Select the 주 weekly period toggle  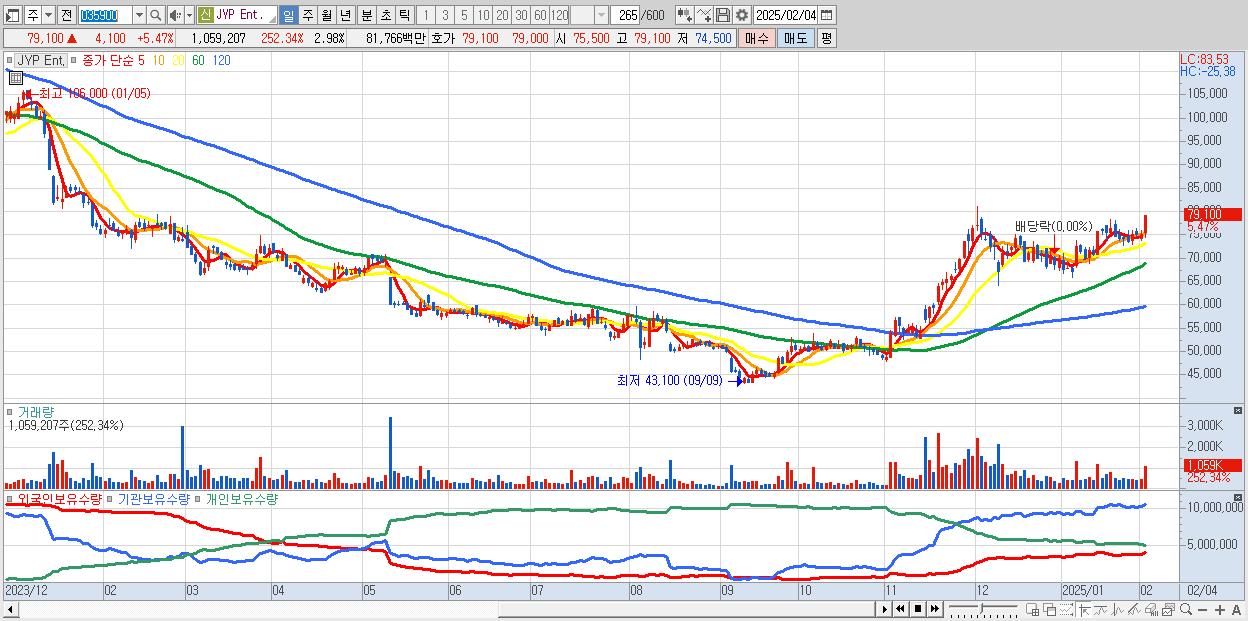308,15
